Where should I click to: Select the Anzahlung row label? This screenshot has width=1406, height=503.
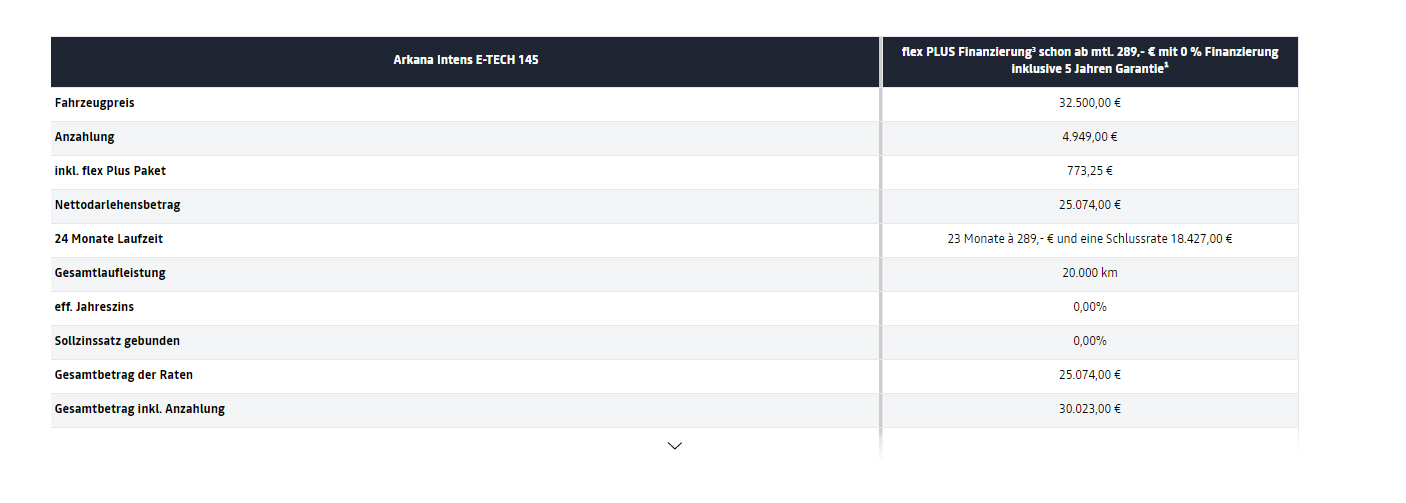[x=85, y=137]
